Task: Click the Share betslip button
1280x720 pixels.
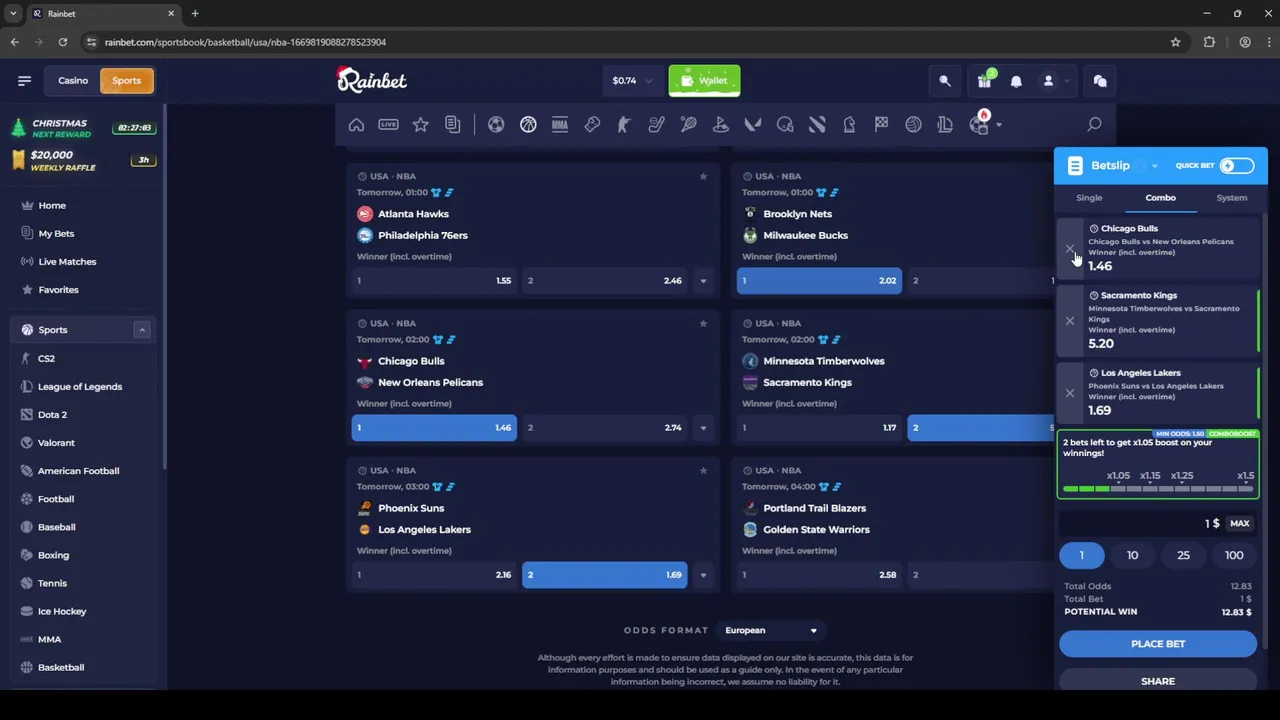Action: [1158, 681]
